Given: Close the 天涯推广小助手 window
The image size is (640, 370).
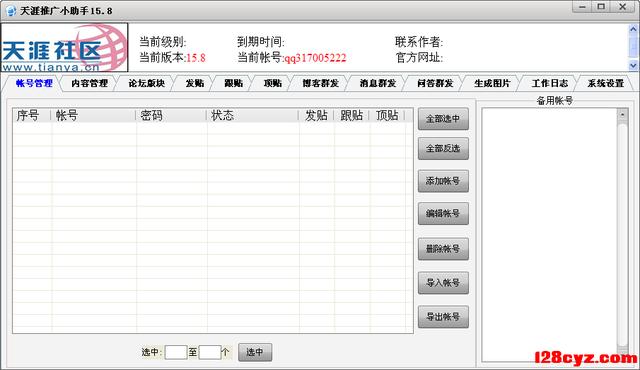Looking at the screenshot, I should tap(622, 7).
